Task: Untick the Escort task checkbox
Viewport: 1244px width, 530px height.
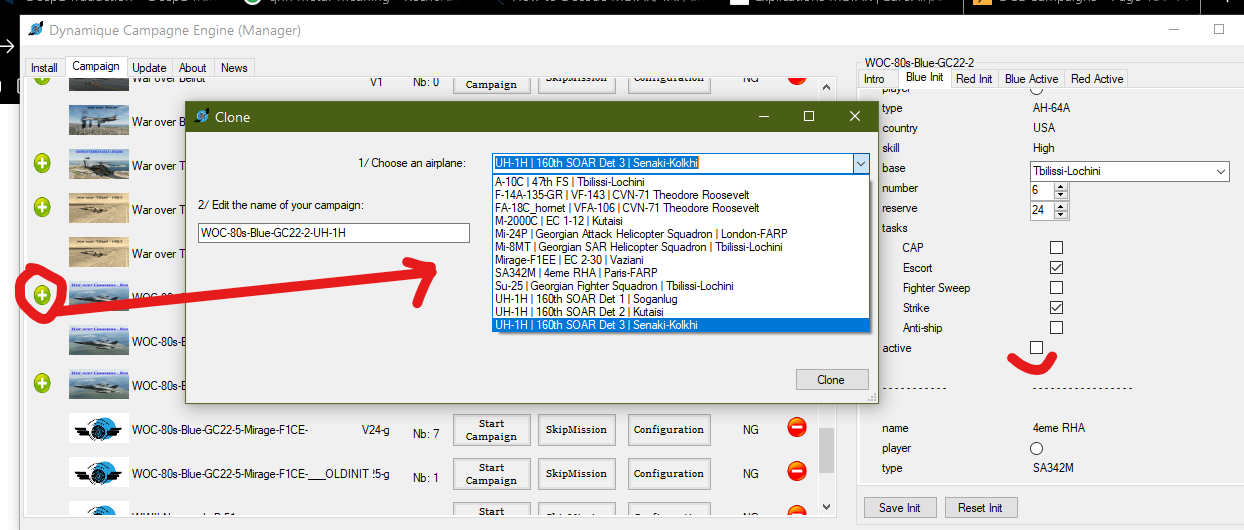Action: [x=1056, y=267]
